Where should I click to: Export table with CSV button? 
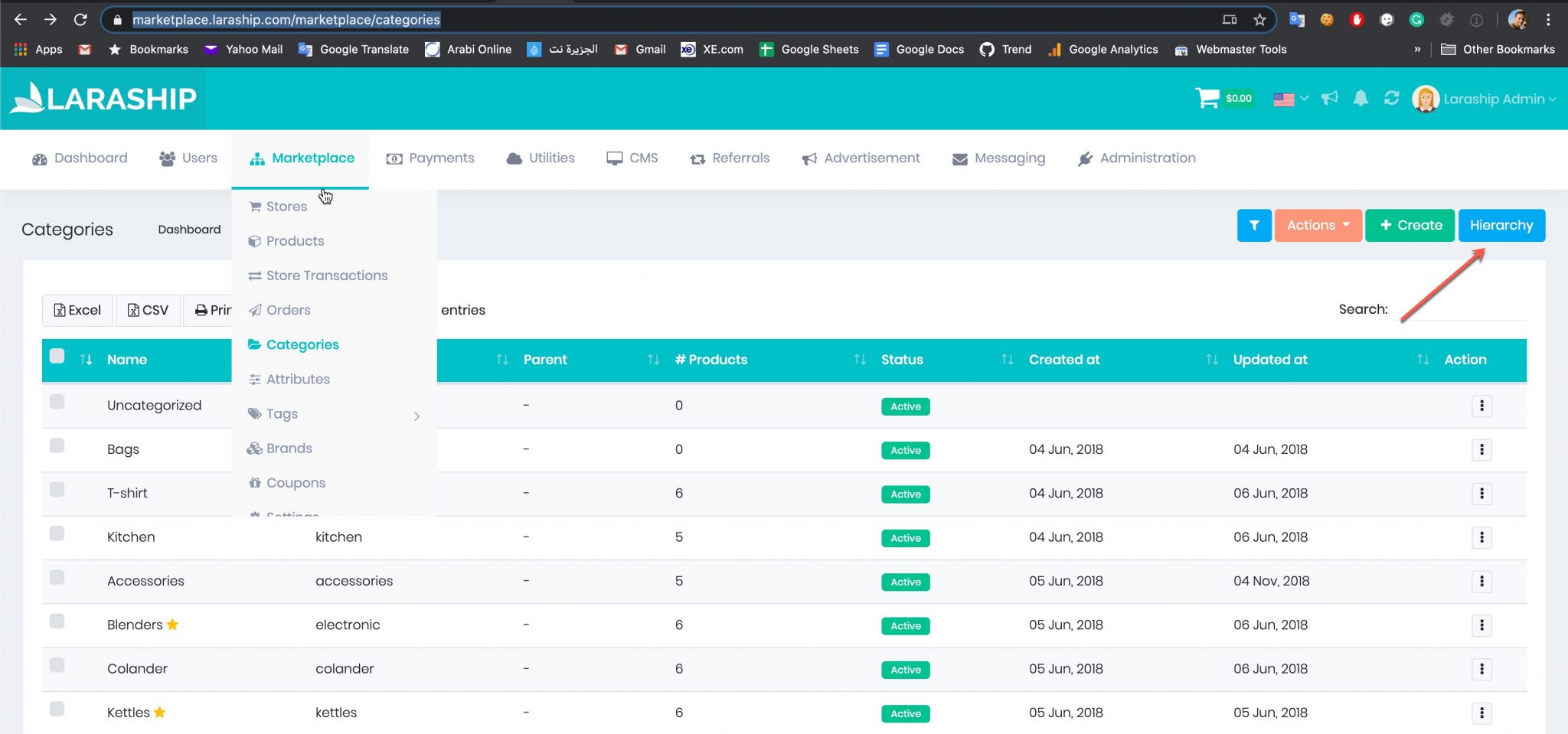[148, 310]
